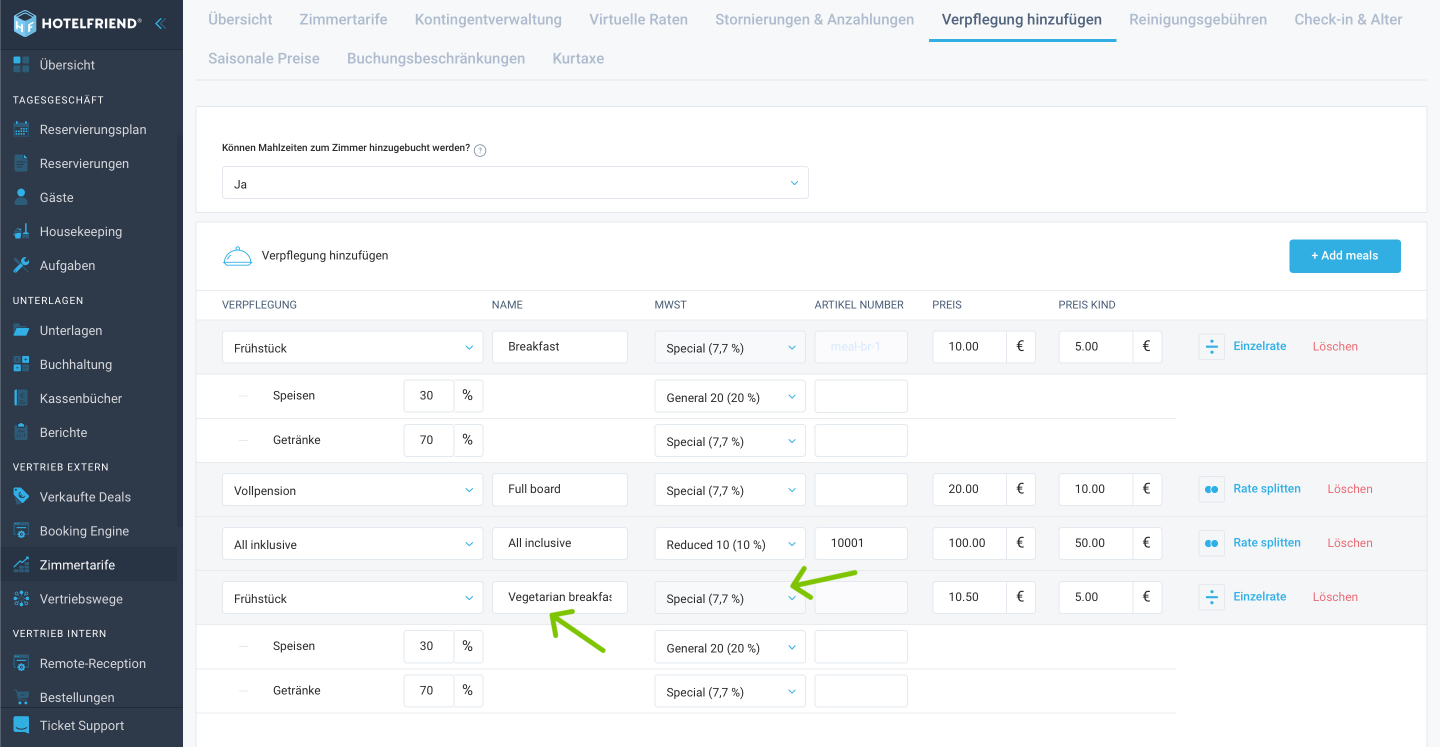Select Zimmertarife in the sidebar
The height and width of the screenshot is (747, 1440).
click(77, 565)
